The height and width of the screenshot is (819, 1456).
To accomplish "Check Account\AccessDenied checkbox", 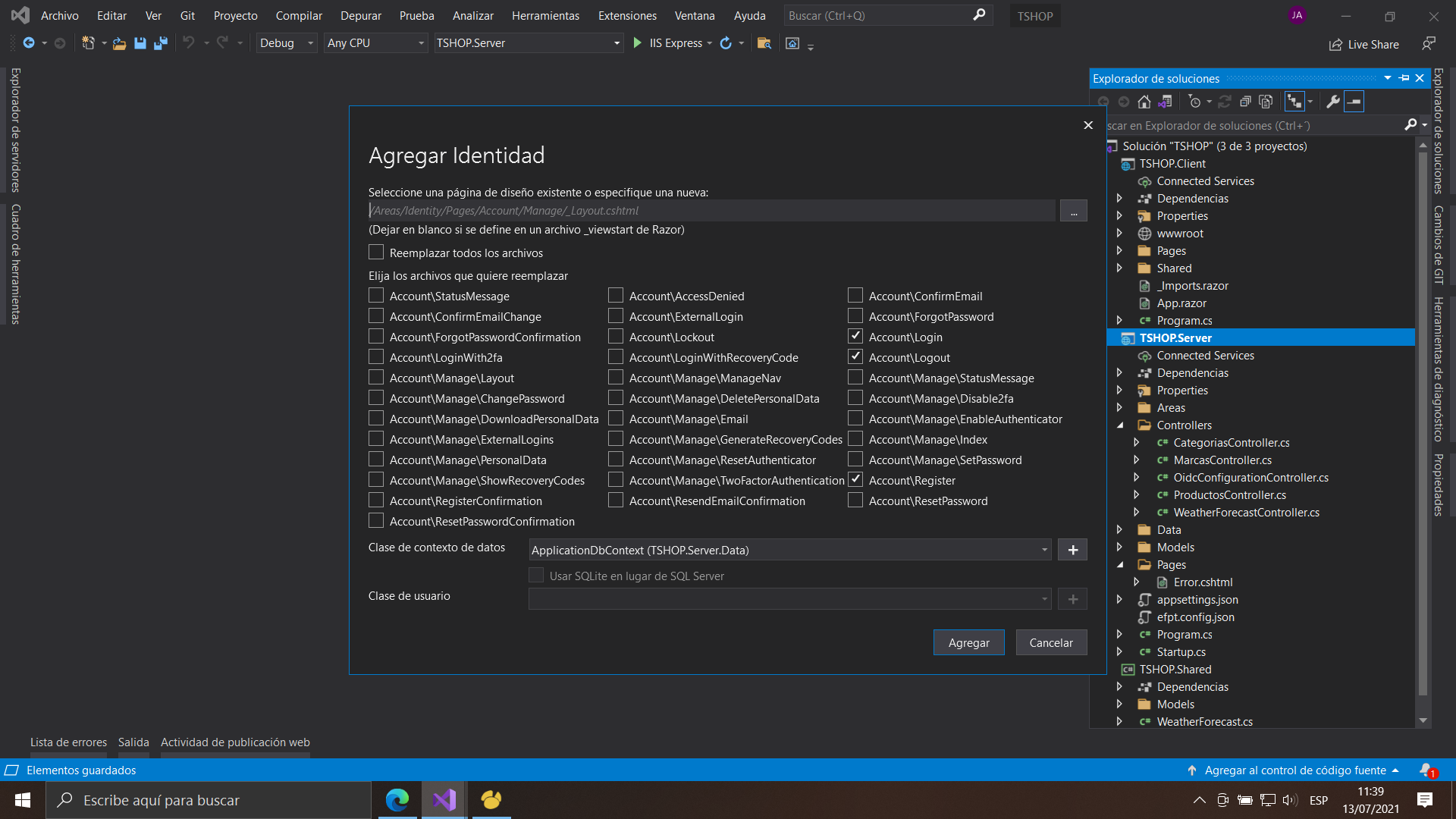I will (616, 295).
